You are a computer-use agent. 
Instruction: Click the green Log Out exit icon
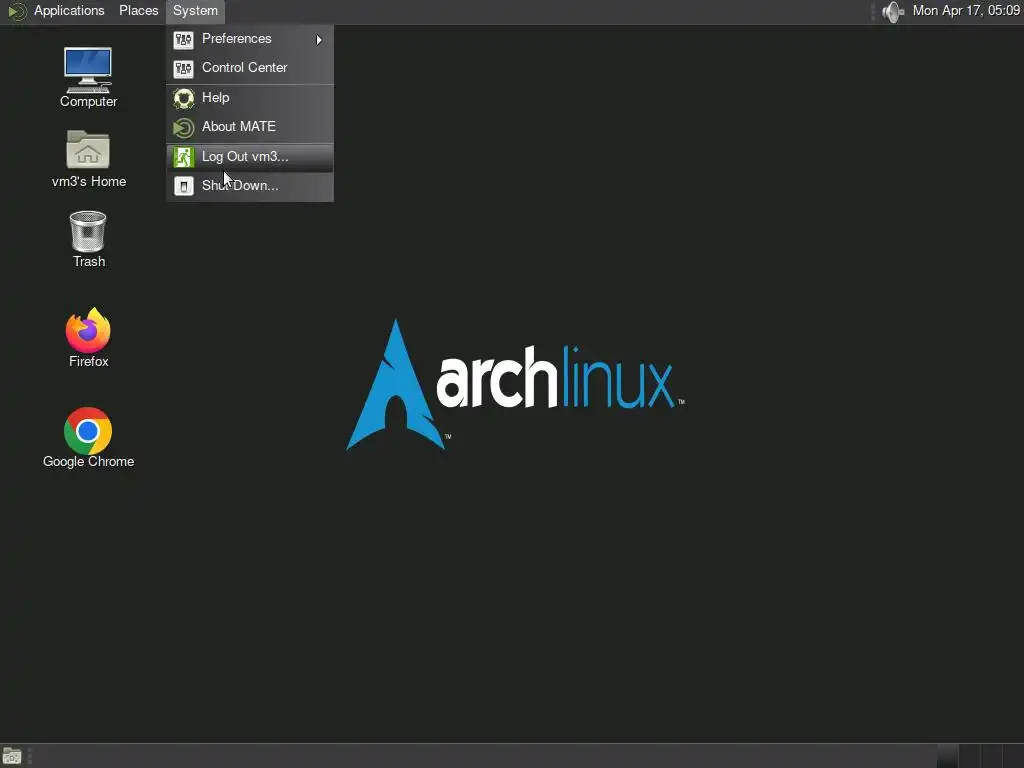[184, 157]
